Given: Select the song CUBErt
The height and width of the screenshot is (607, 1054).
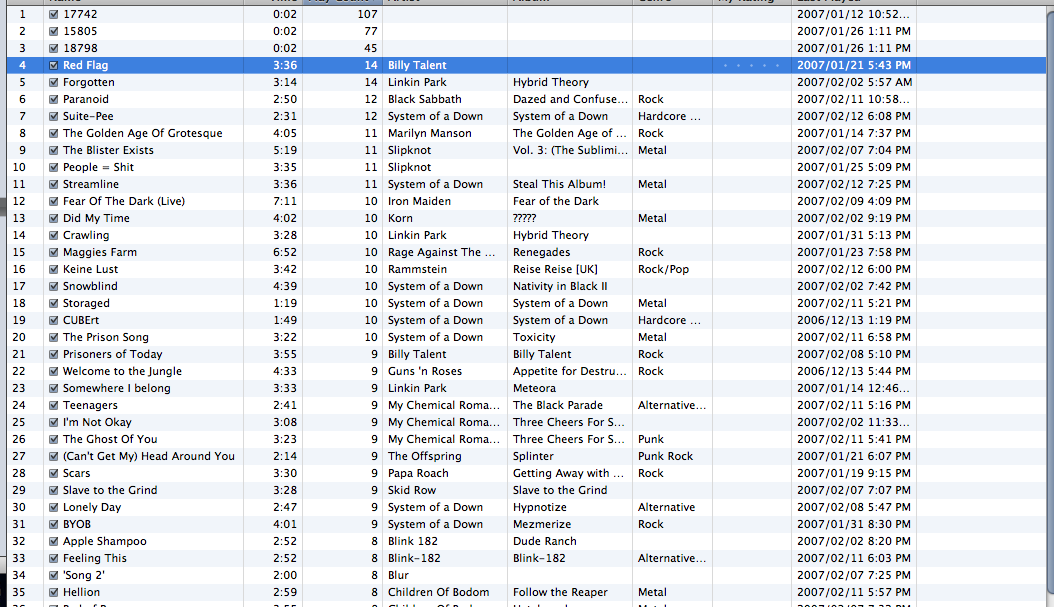Looking at the screenshot, I should (x=81, y=320).
